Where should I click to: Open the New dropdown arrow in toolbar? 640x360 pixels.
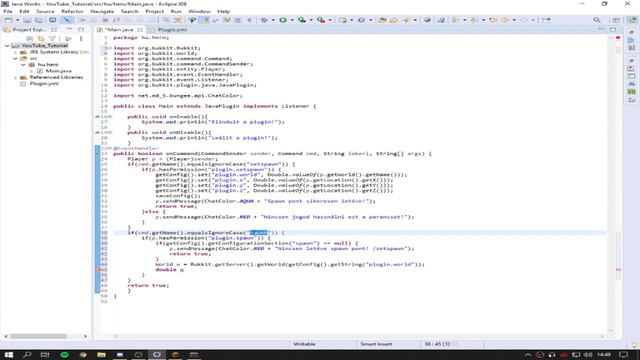pos(17,20)
